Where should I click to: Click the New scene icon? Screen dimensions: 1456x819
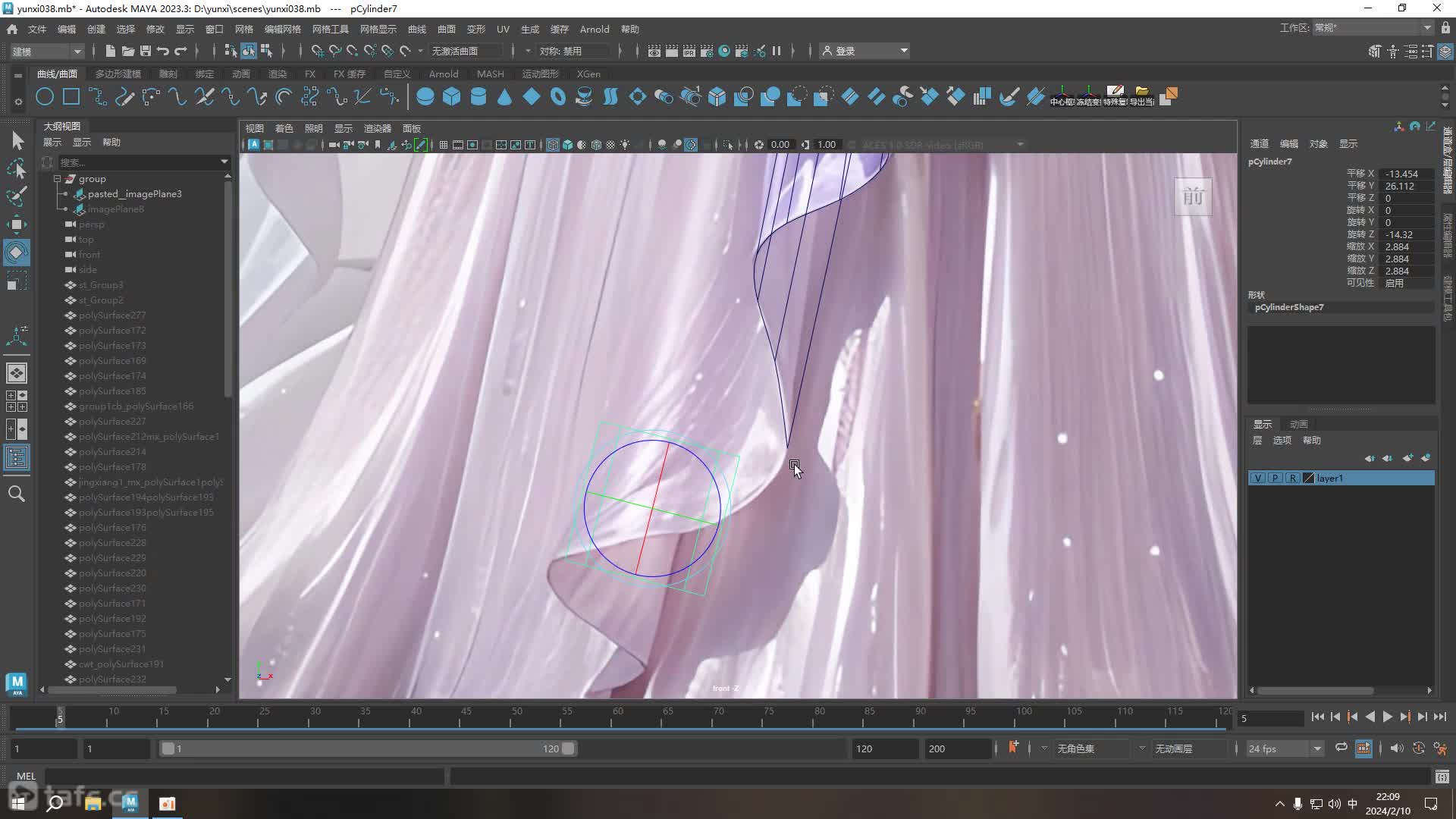point(111,51)
